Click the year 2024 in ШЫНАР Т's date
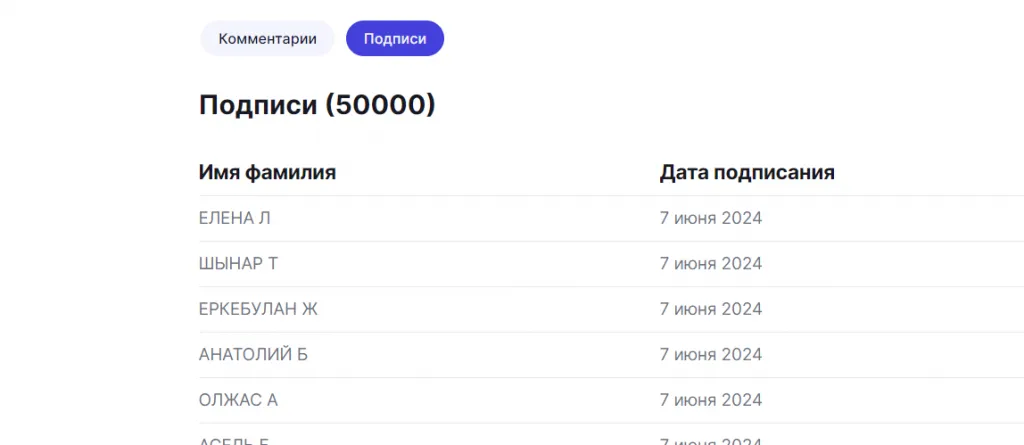 (742, 264)
